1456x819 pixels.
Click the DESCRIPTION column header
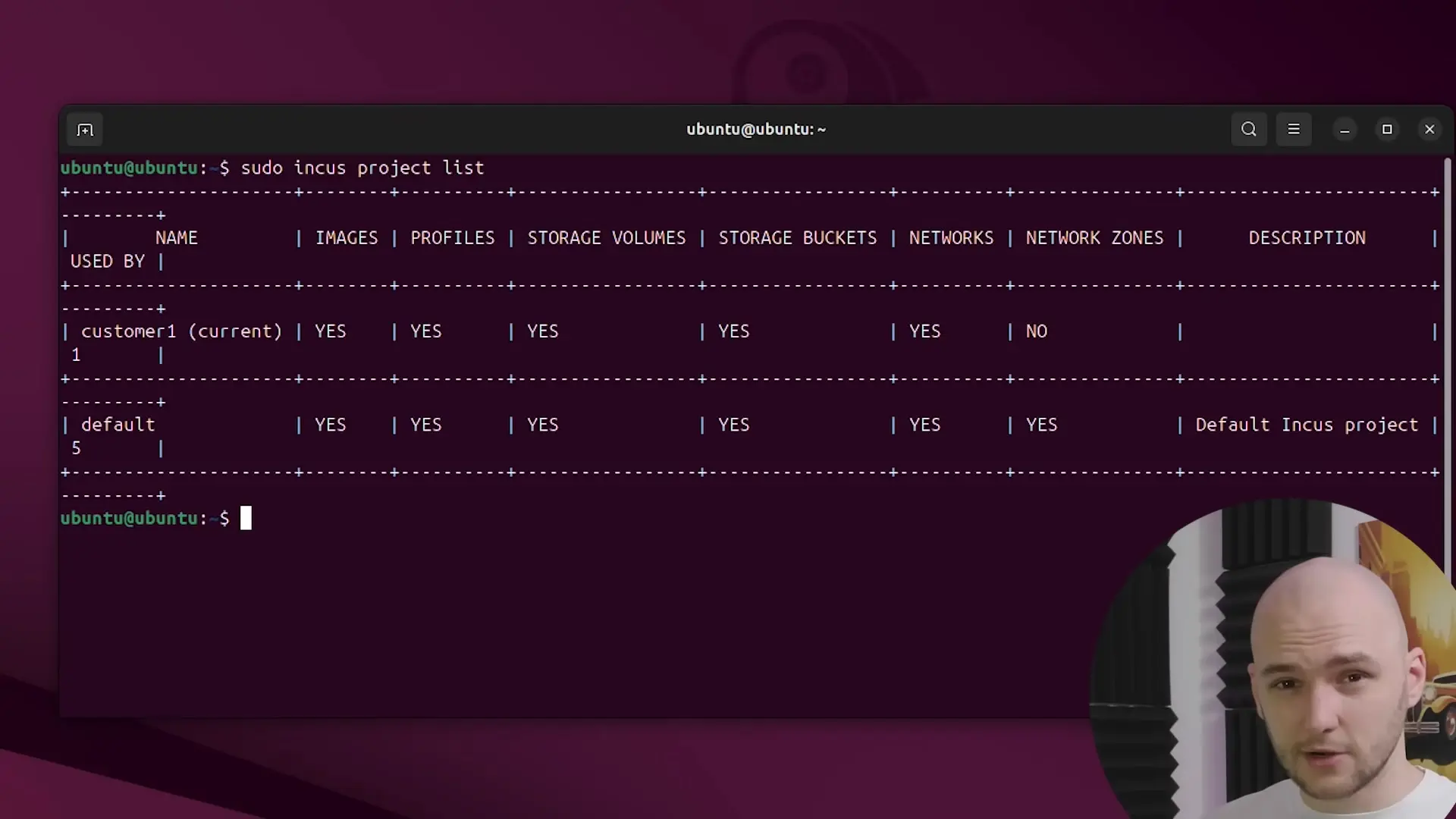(x=1307, y=238)
